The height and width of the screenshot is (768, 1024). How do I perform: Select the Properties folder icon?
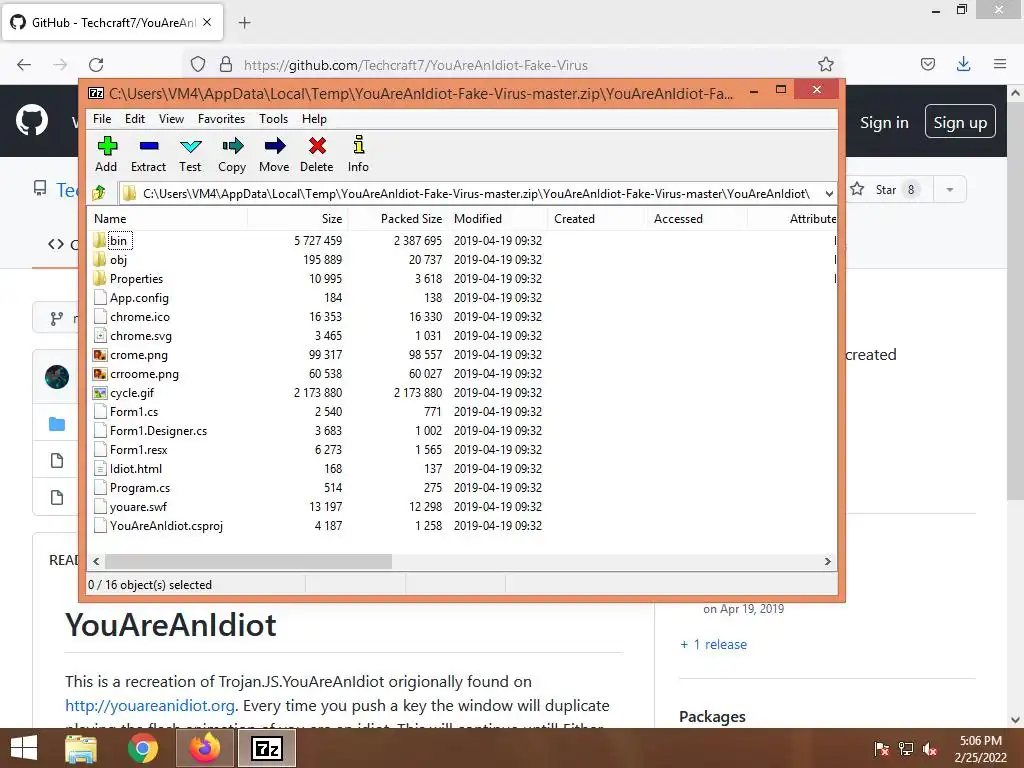click(99, 278)
